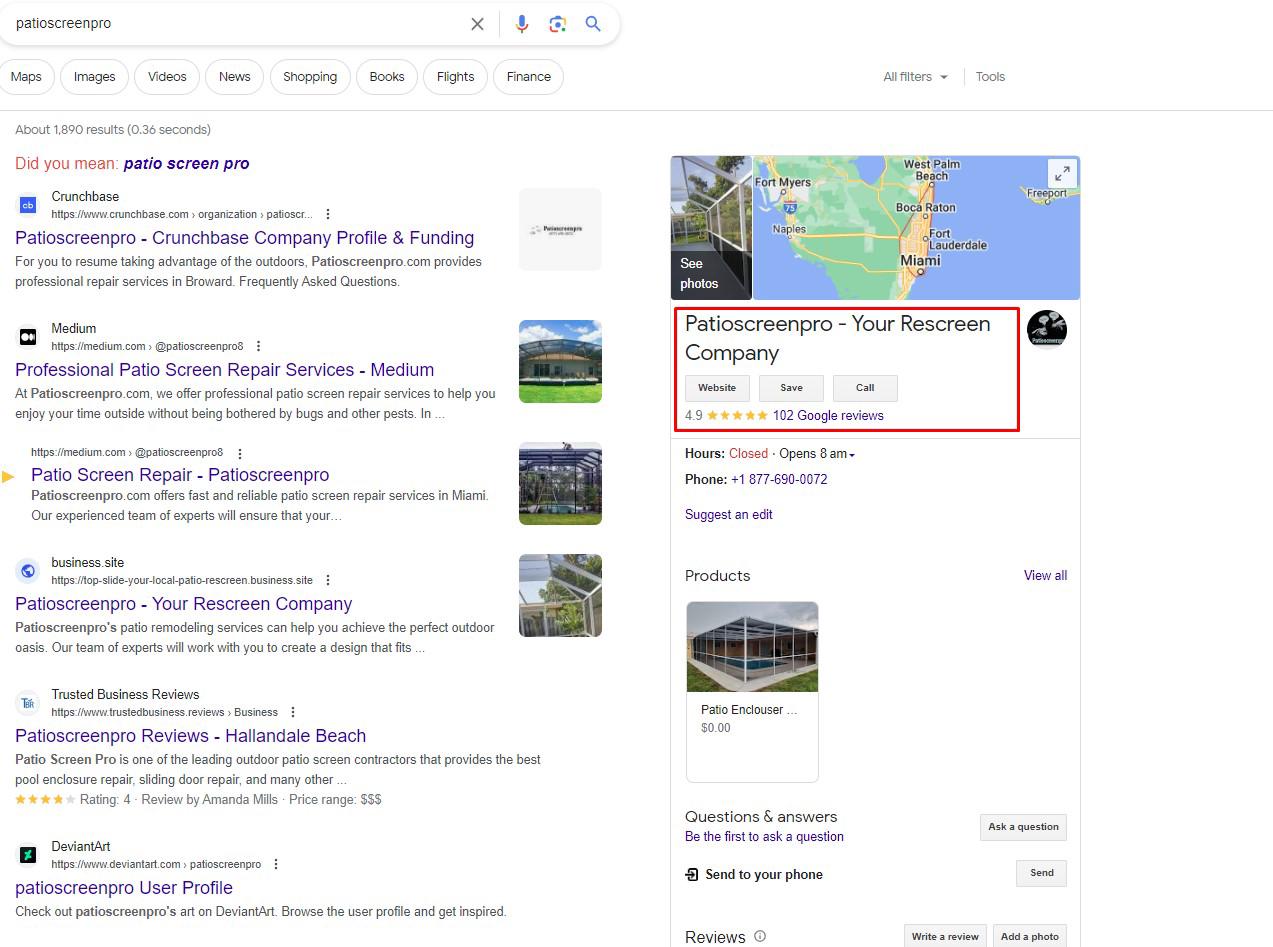Open three-dot menu beside Crunchbase result
Screen dimensions: 1273x947
pyautogui.click(x=328, y=214)
